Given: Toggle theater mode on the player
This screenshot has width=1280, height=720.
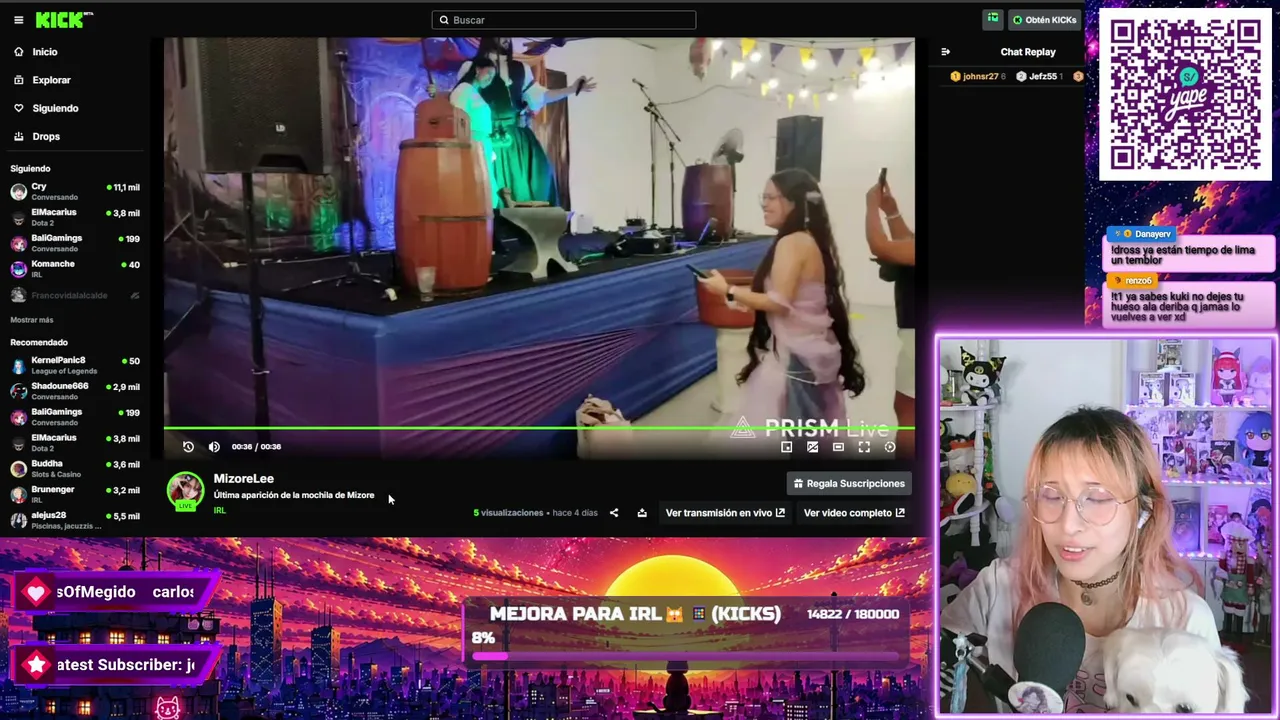Looking at the screenshot, I should point(838,447).
